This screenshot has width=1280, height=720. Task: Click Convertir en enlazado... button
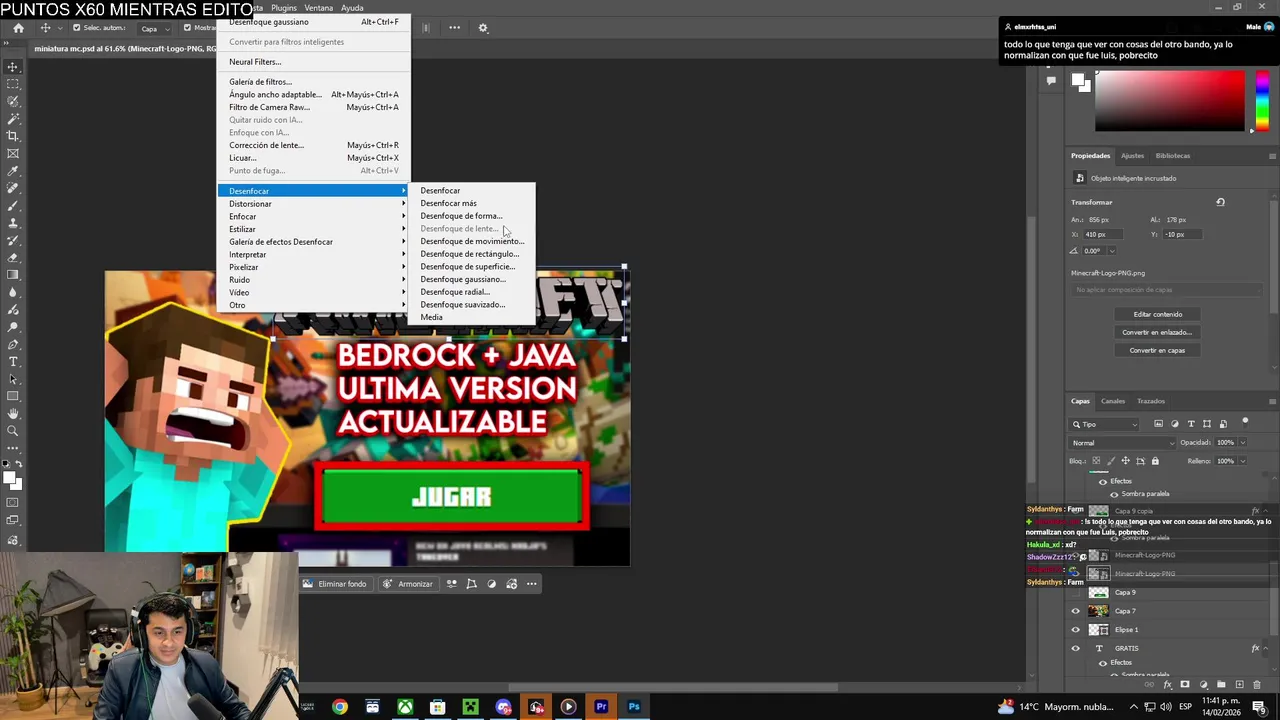pos(1157,332)
